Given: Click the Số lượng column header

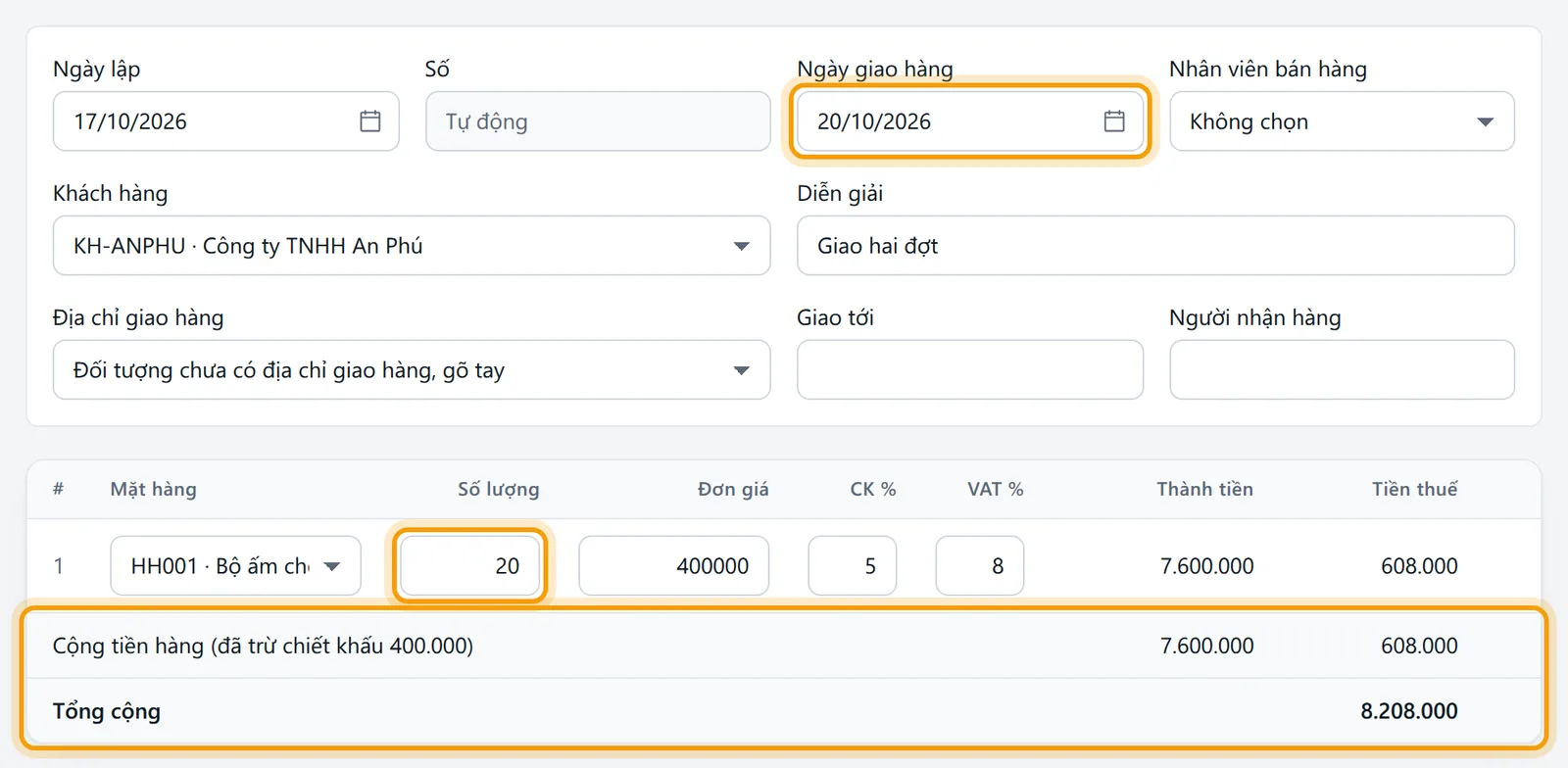Looking at the screenshot, I should 499,489.
